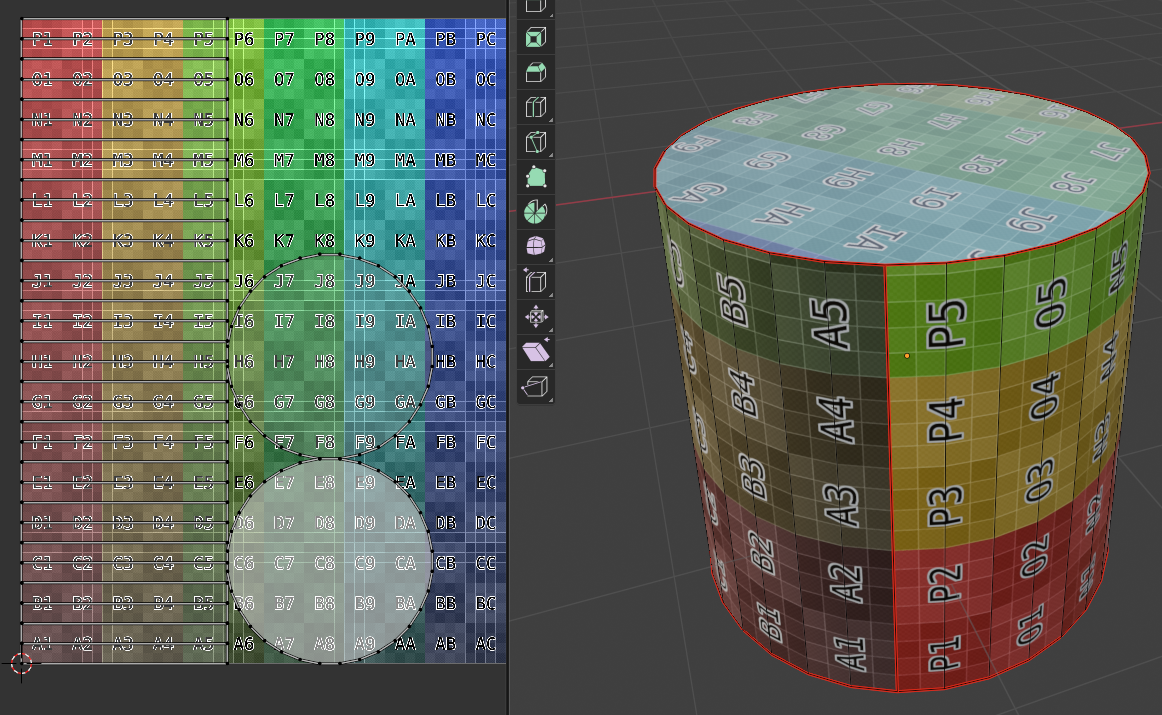
Task: Select the Inset Faces tool
Action: (x=536, y=39)
